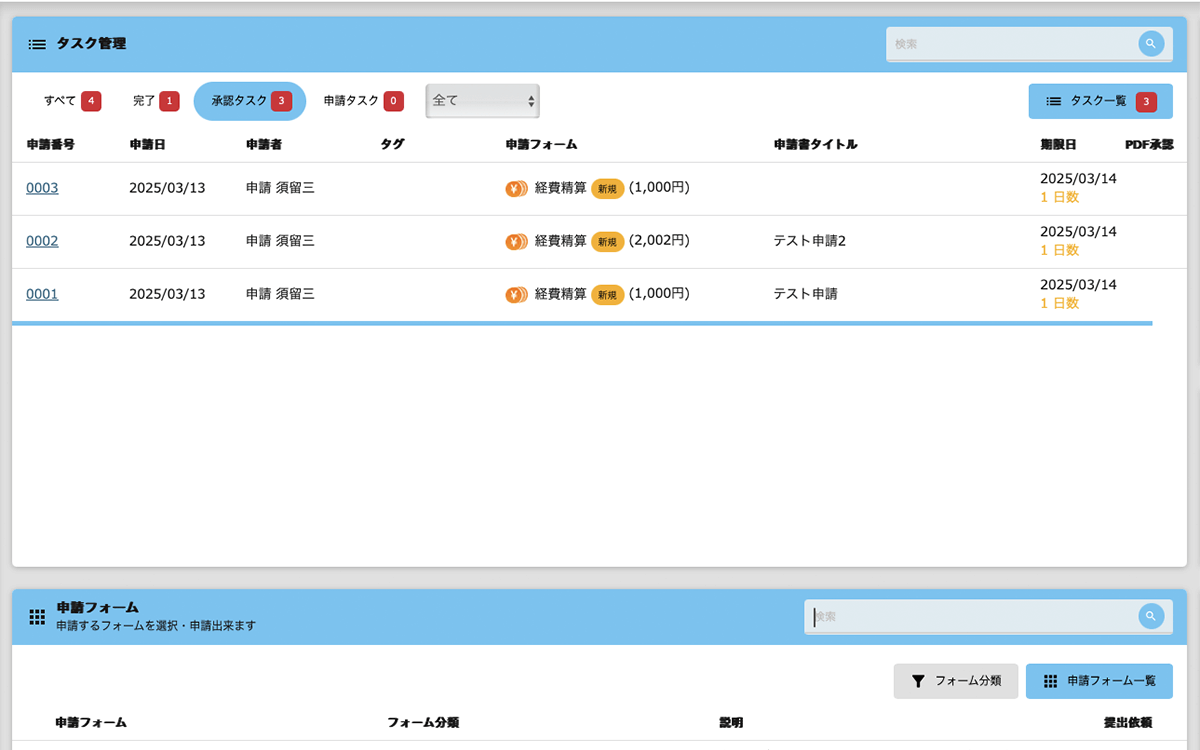The image size is (1200, 750).
Task: Click the list icon beside タスク管理 title
Action: tap(37, 44)
